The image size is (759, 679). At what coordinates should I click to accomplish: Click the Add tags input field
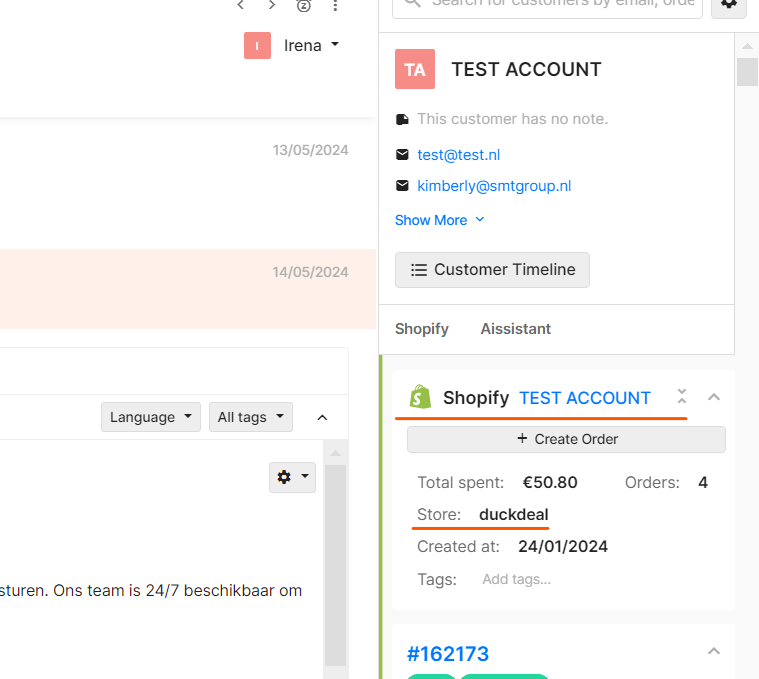pyautogui.click(x=516, y=579)
